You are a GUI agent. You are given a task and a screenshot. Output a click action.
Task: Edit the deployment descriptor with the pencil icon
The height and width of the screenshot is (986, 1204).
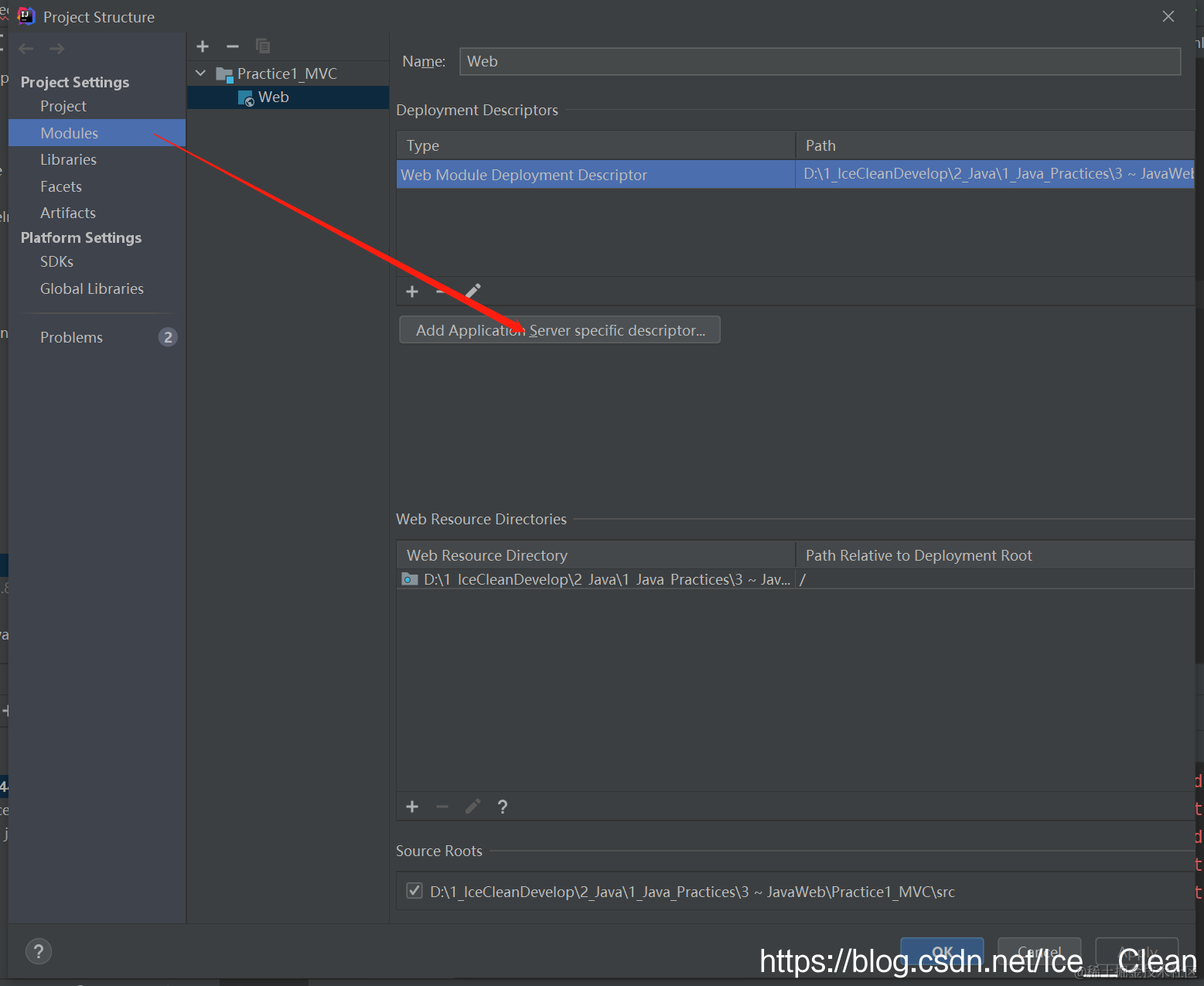click(x=473, y=292)
